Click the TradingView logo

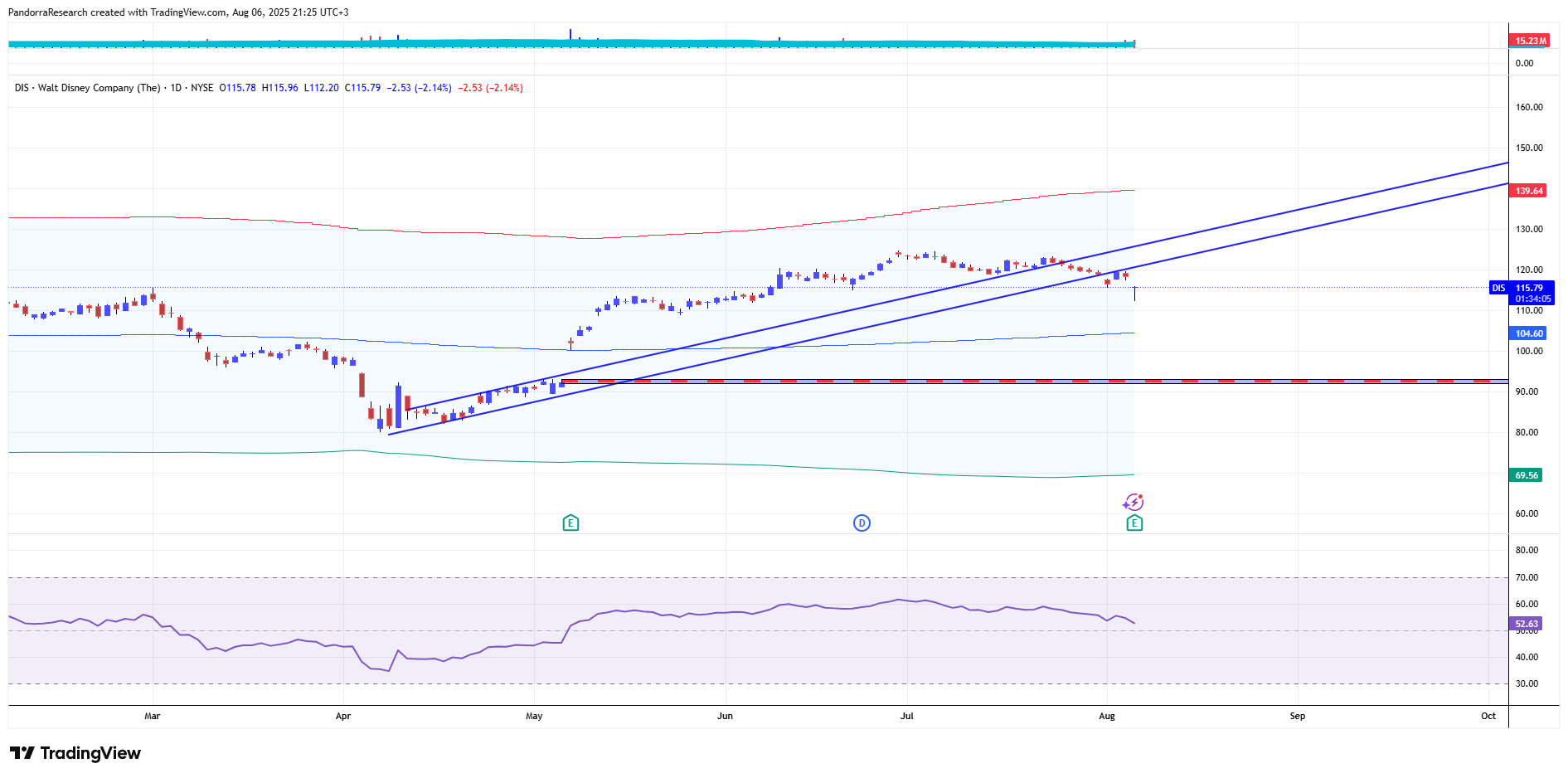[75, 753]
